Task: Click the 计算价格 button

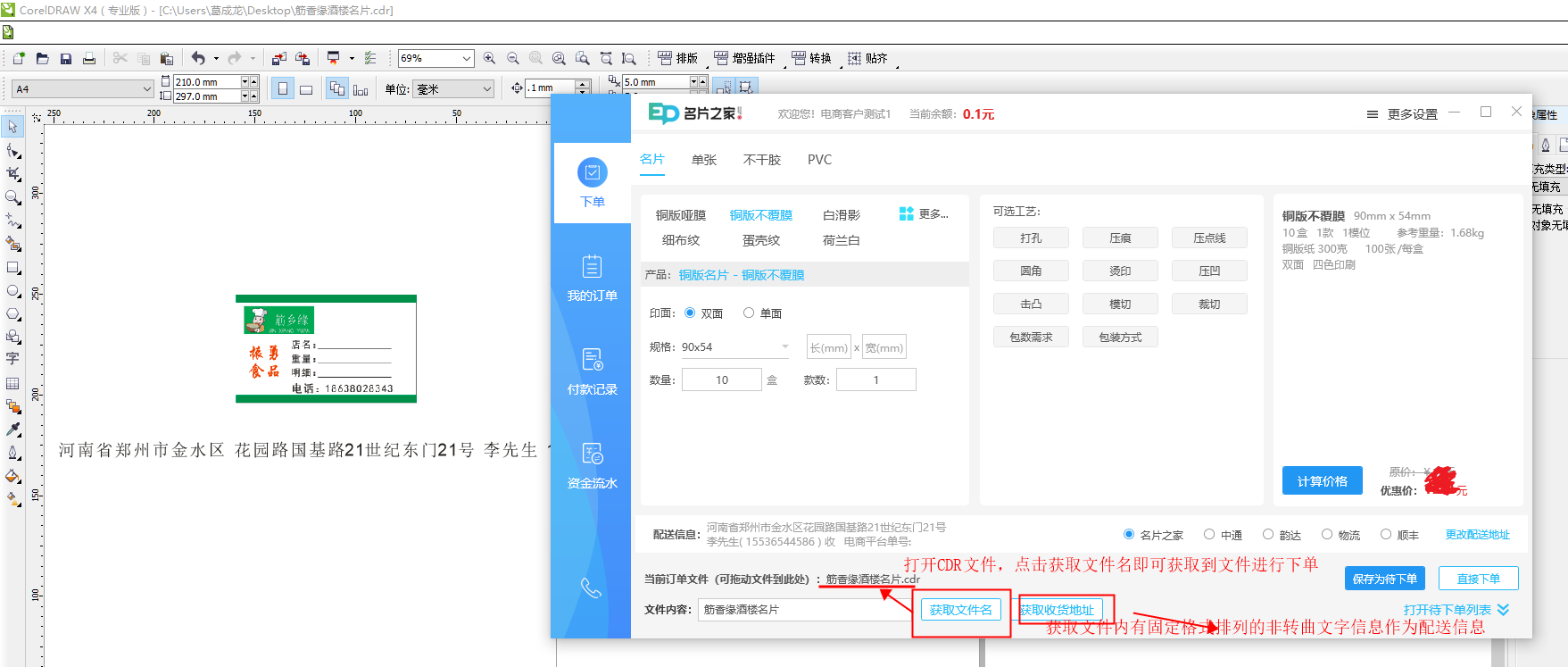Action: [x=1323, y=480]
